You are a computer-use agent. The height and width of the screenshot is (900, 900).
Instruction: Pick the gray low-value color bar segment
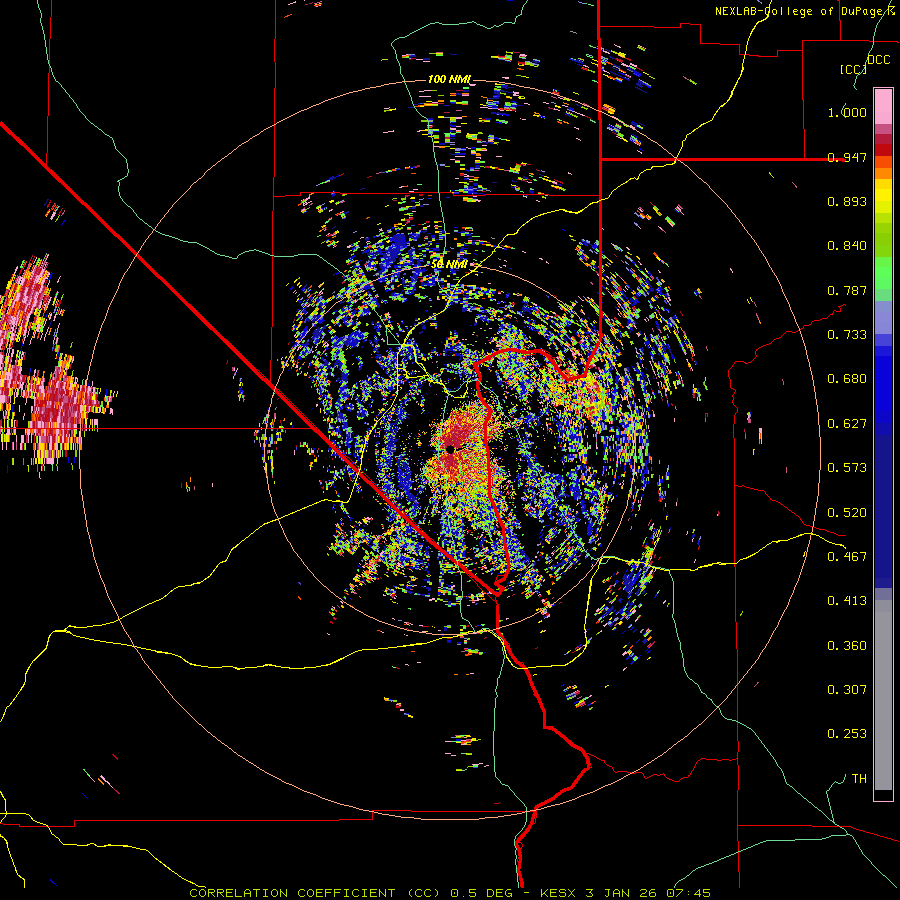tap(883, 695)
